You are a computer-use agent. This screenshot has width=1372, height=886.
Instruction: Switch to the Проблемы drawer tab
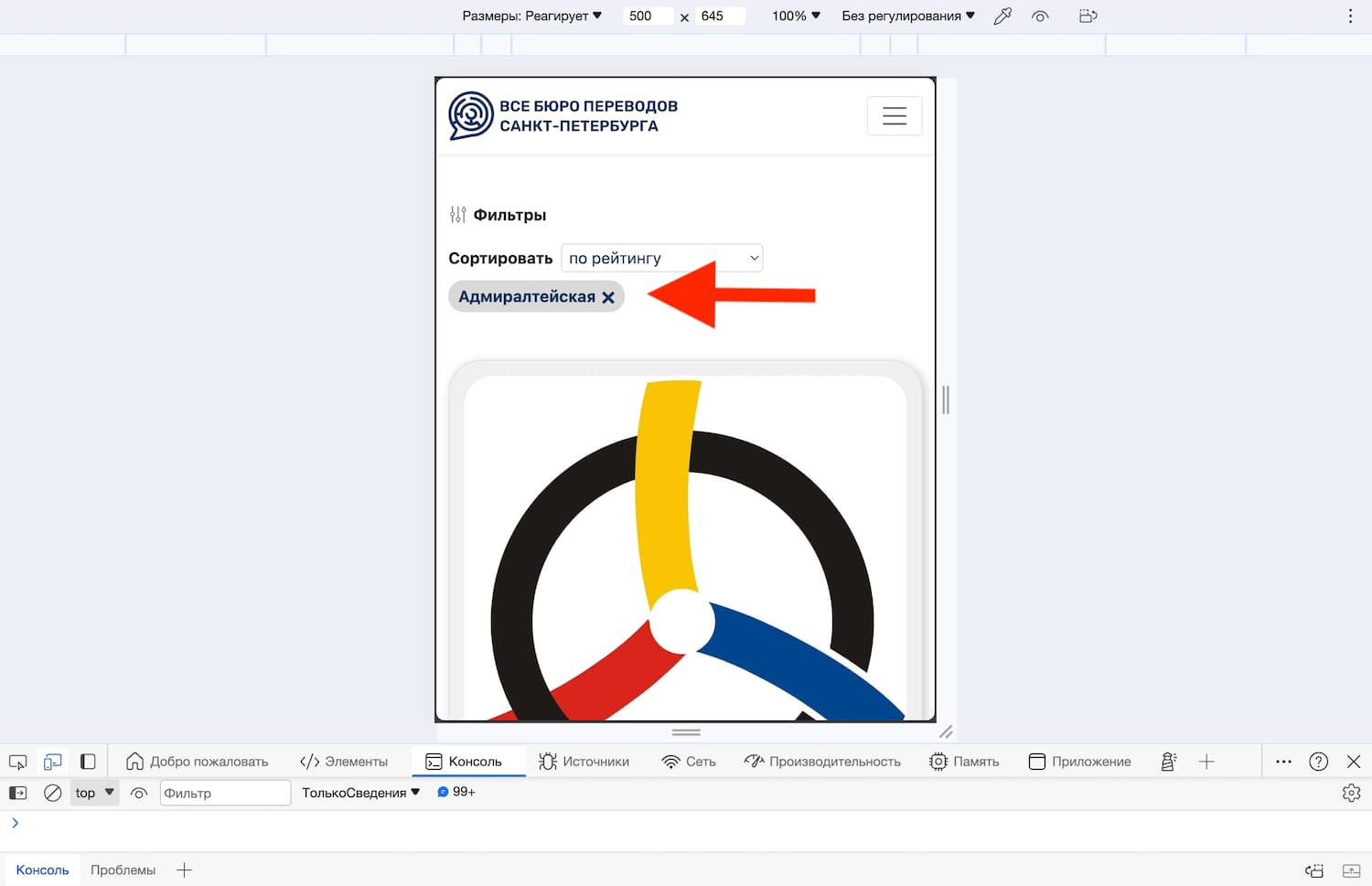click(123, 870)
